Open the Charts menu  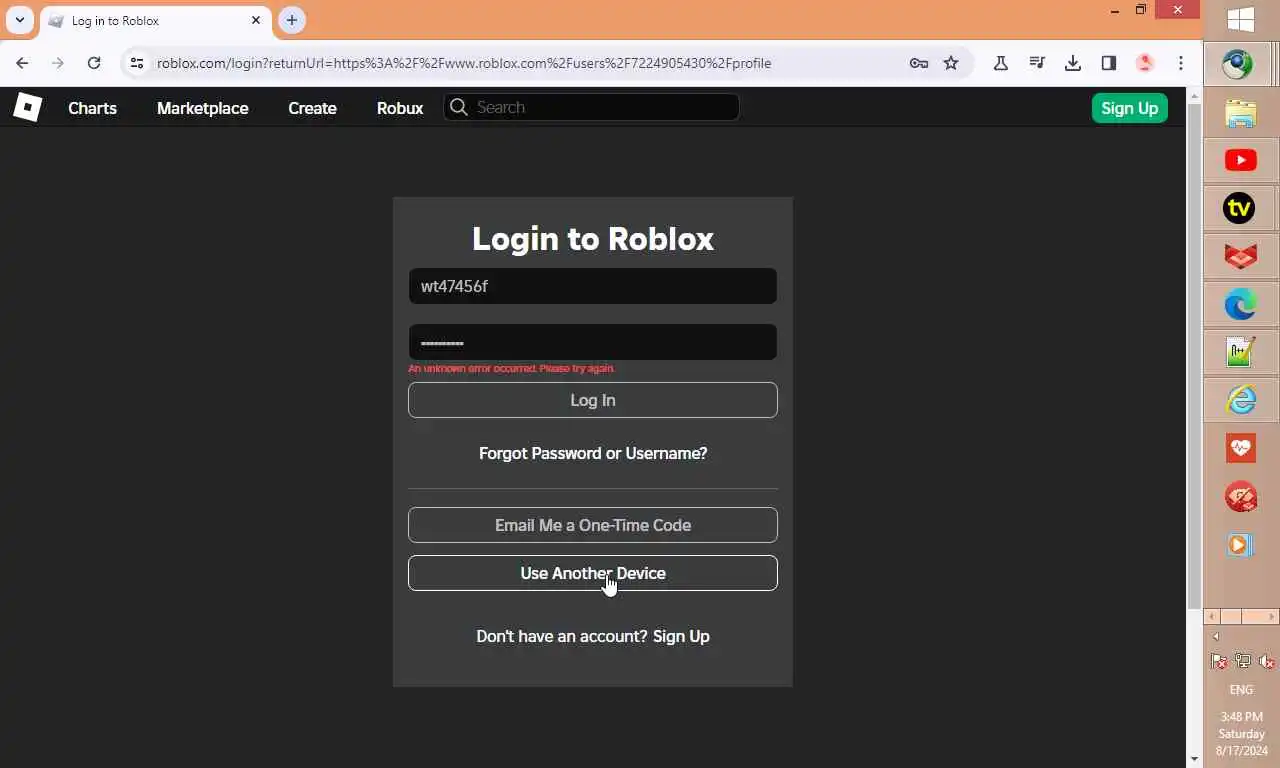92,108
